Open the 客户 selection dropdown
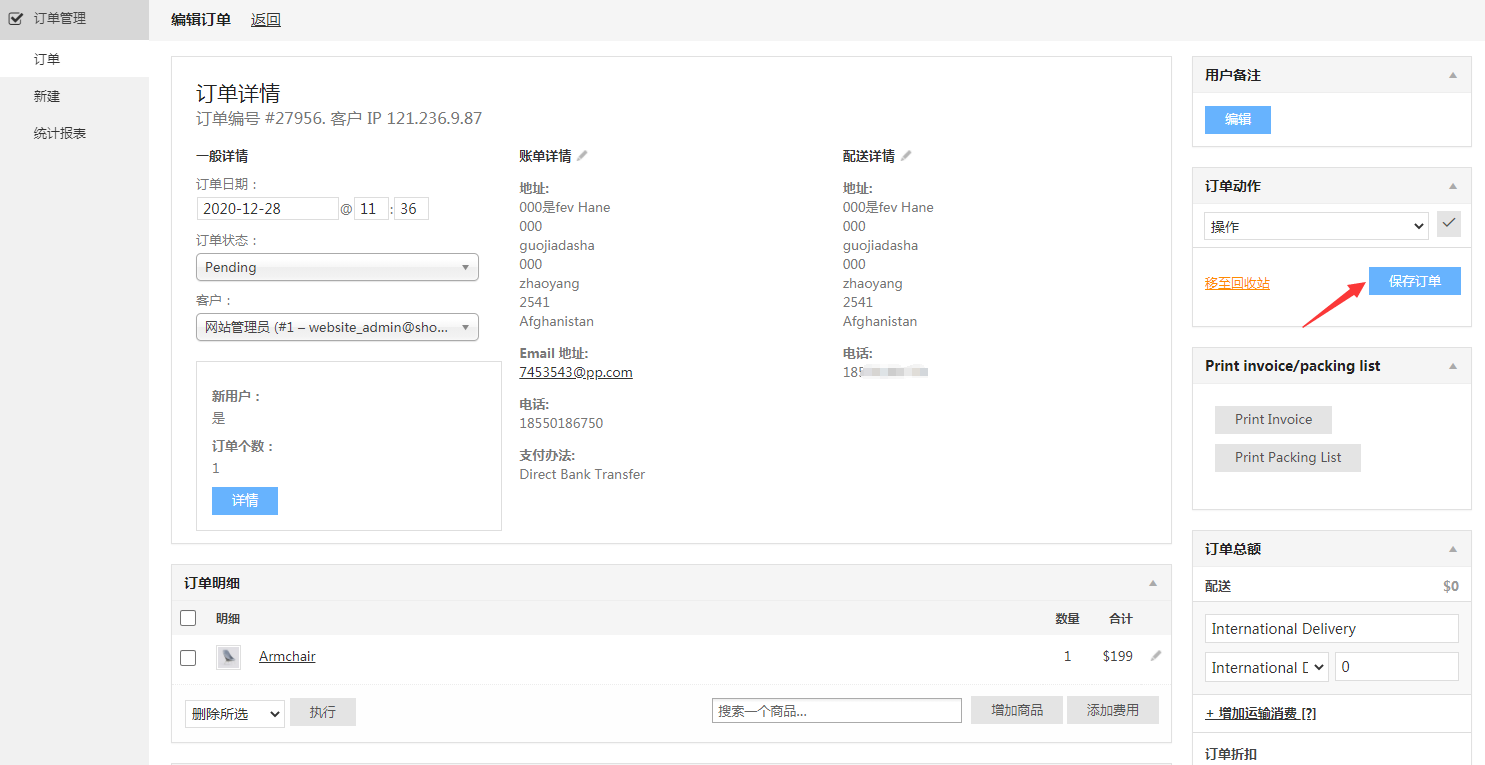 pos(337,327)
